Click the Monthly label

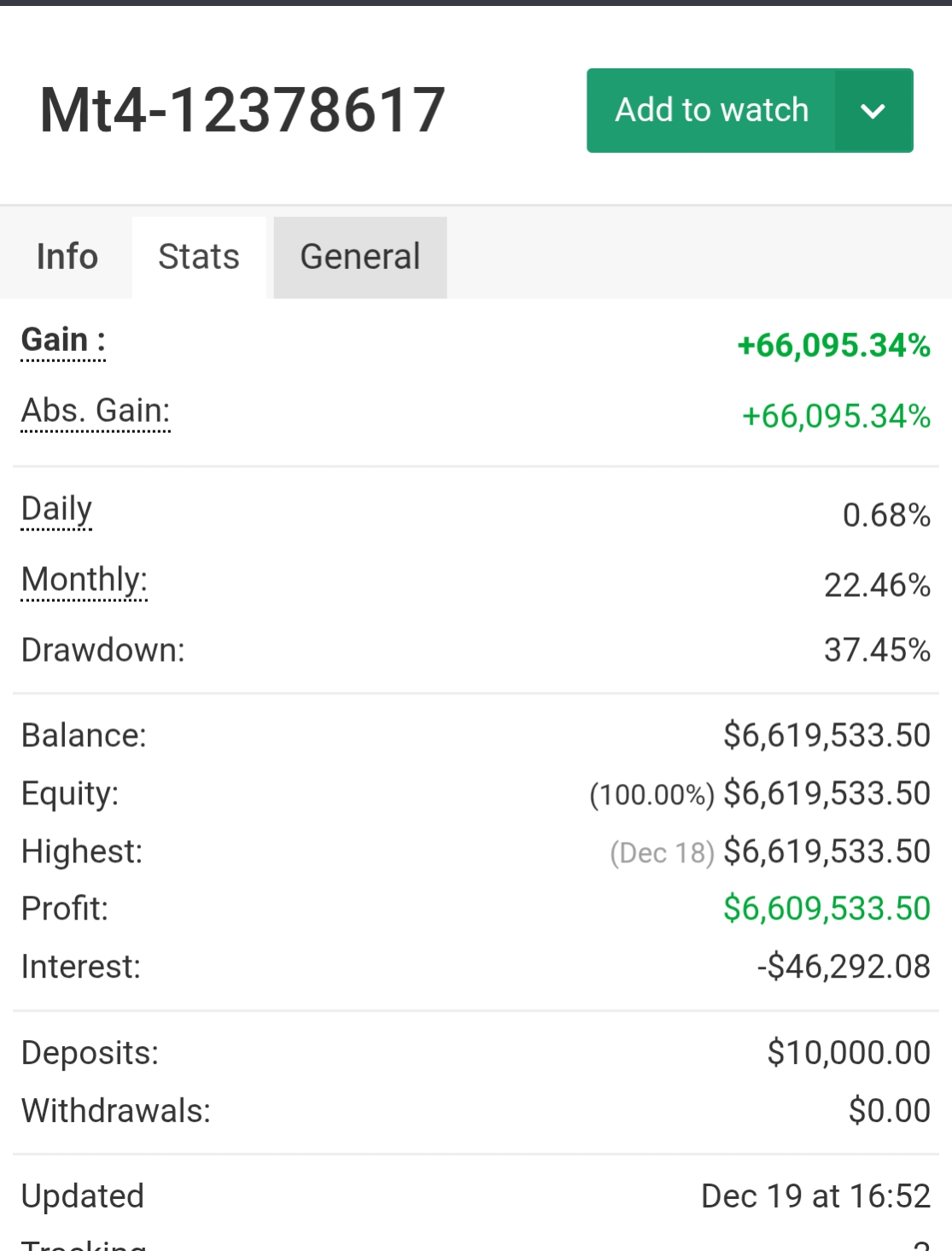pos(85,580)
